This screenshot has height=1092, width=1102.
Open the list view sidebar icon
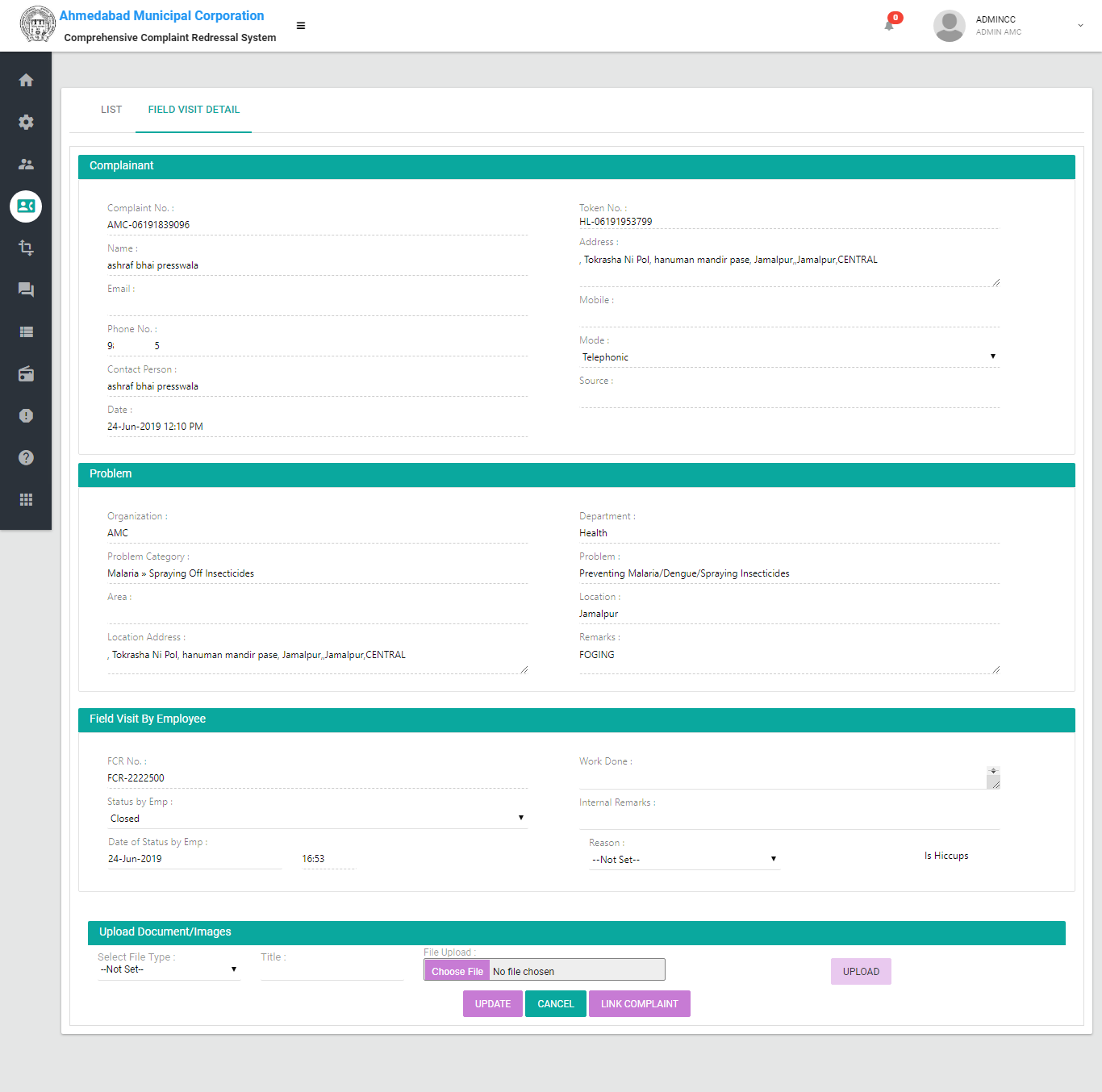26,331
